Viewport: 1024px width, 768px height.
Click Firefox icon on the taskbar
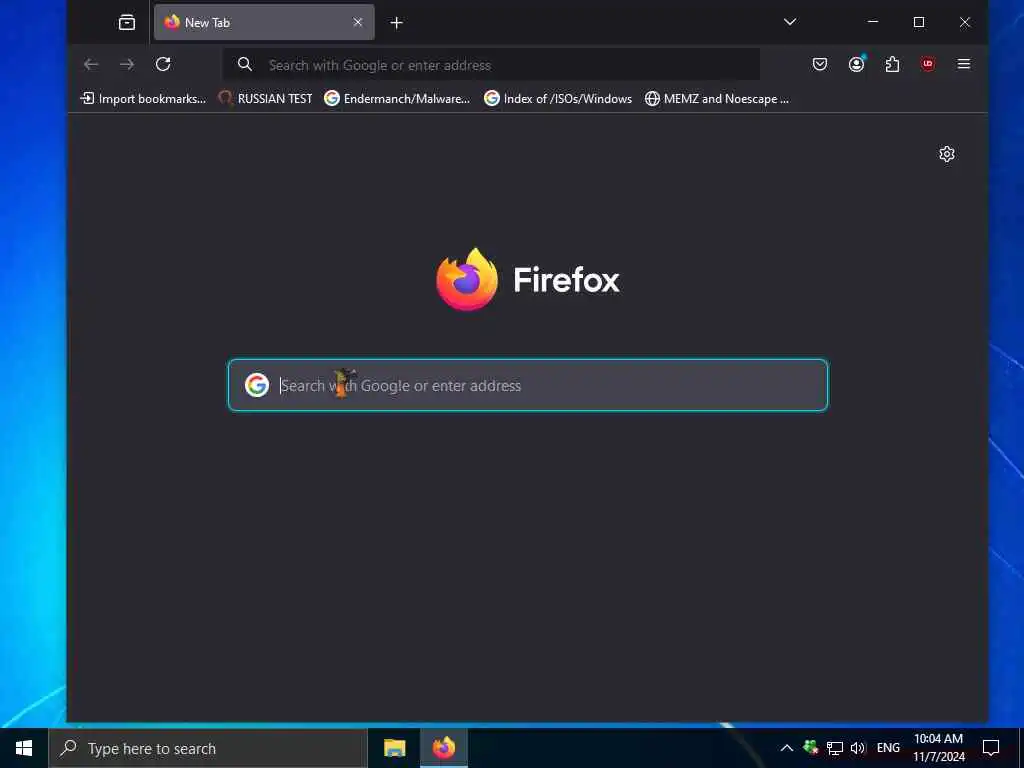click(444, 748)
